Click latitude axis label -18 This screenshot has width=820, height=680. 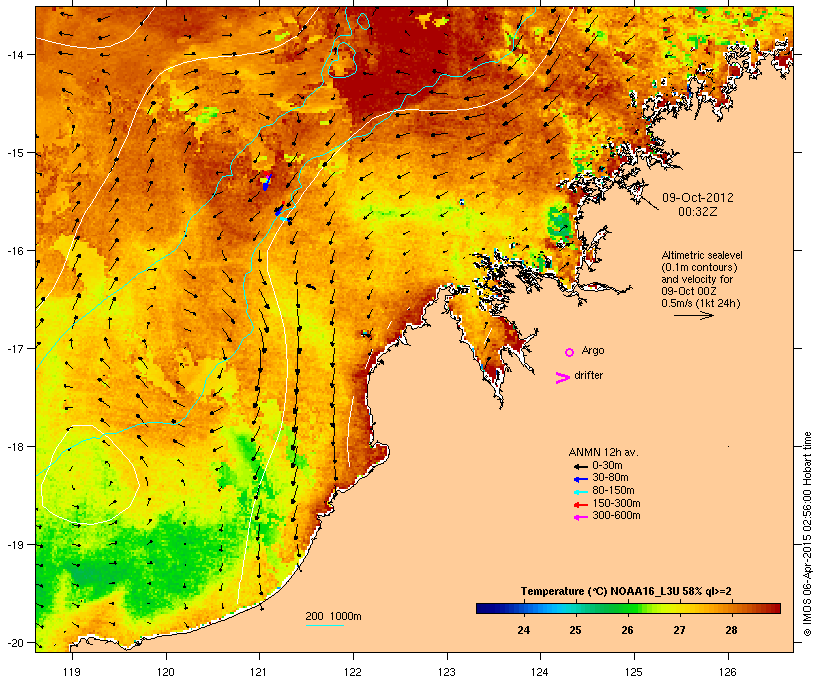(x=14, y=447)
